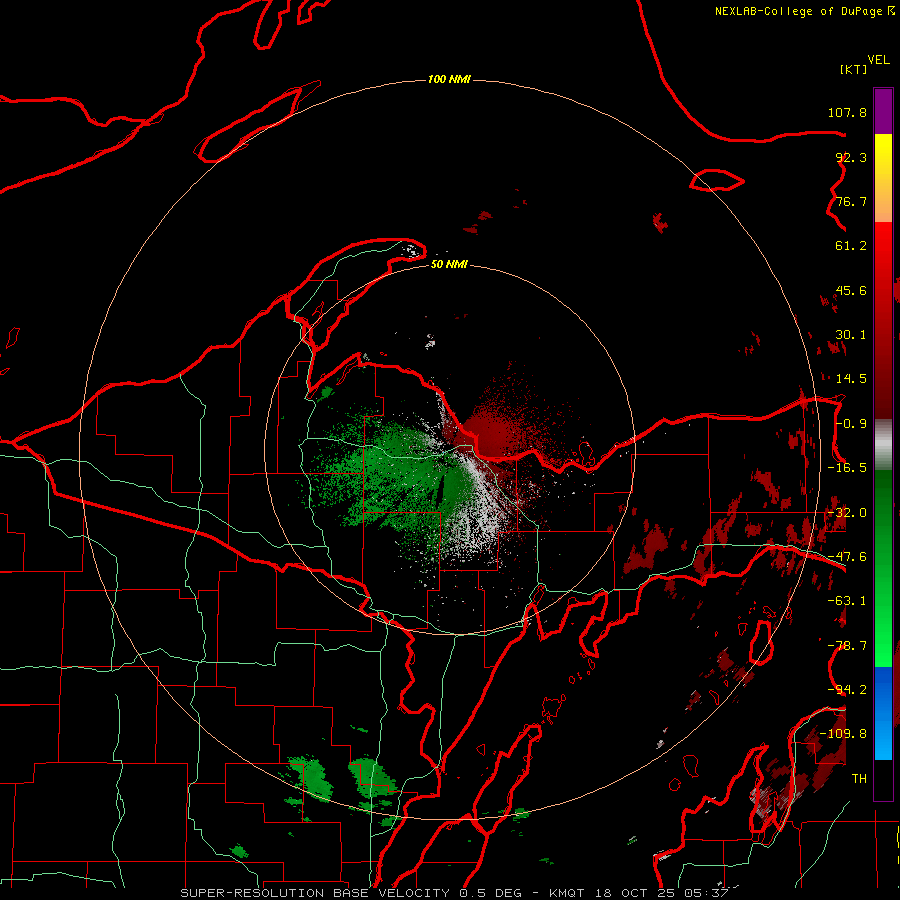Screen dimensions: 900x900
Task: Select the VEL legend heading
Action: [878, 60]
